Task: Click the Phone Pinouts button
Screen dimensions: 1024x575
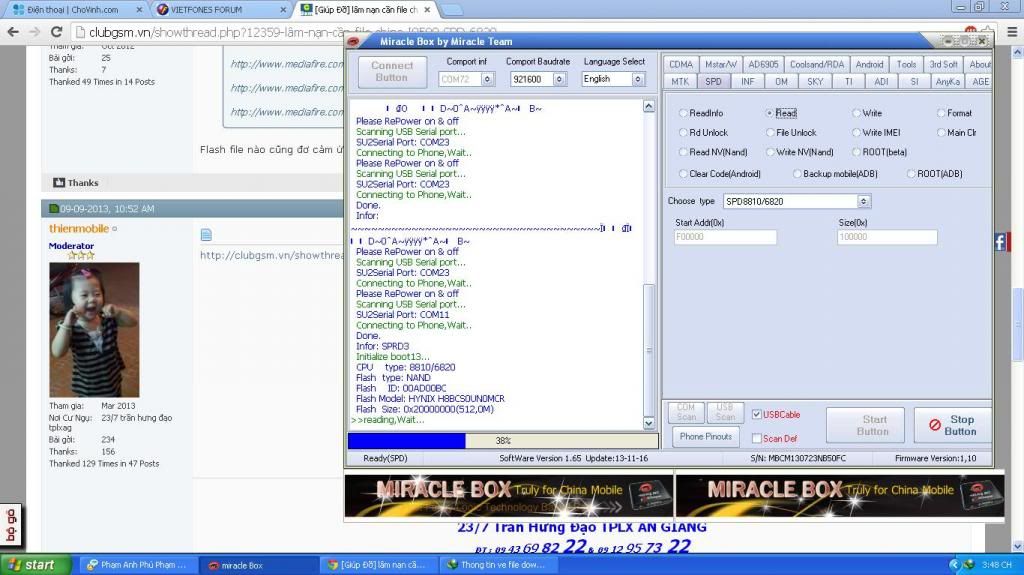Action: pos(705,436)
